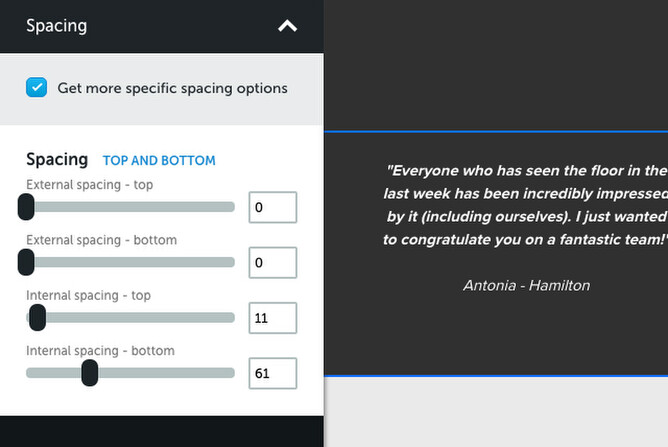
Task: Click the Spacing section heading
Action: tap(57, 159)
